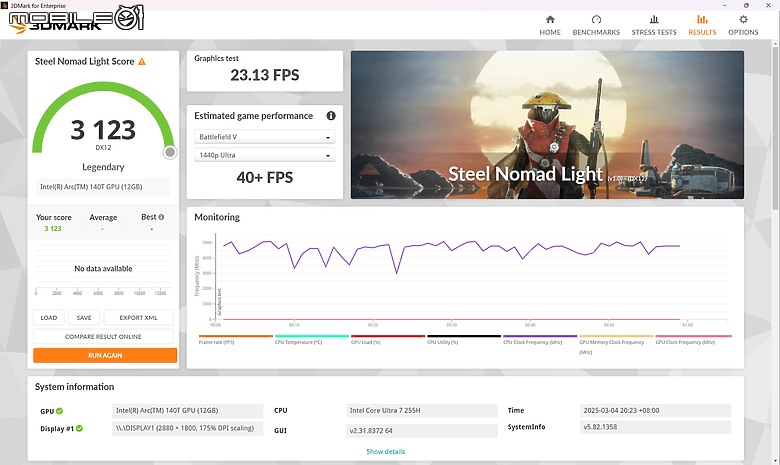
Task: Click the DISPLAY1 2880 × 1800 field
Action: (188, 428)
